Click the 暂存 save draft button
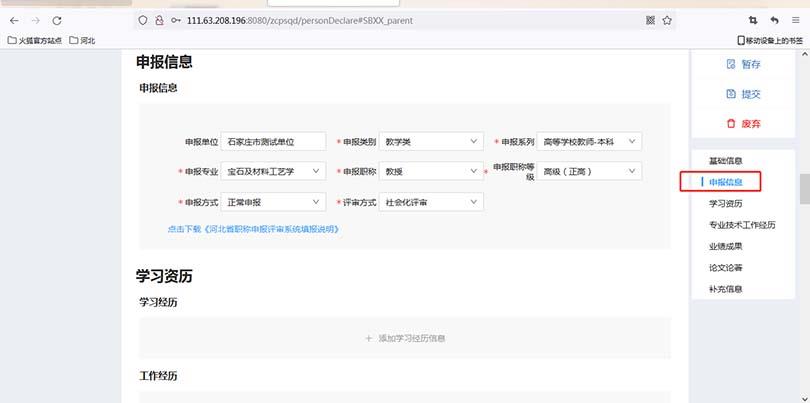 [742, 65]
